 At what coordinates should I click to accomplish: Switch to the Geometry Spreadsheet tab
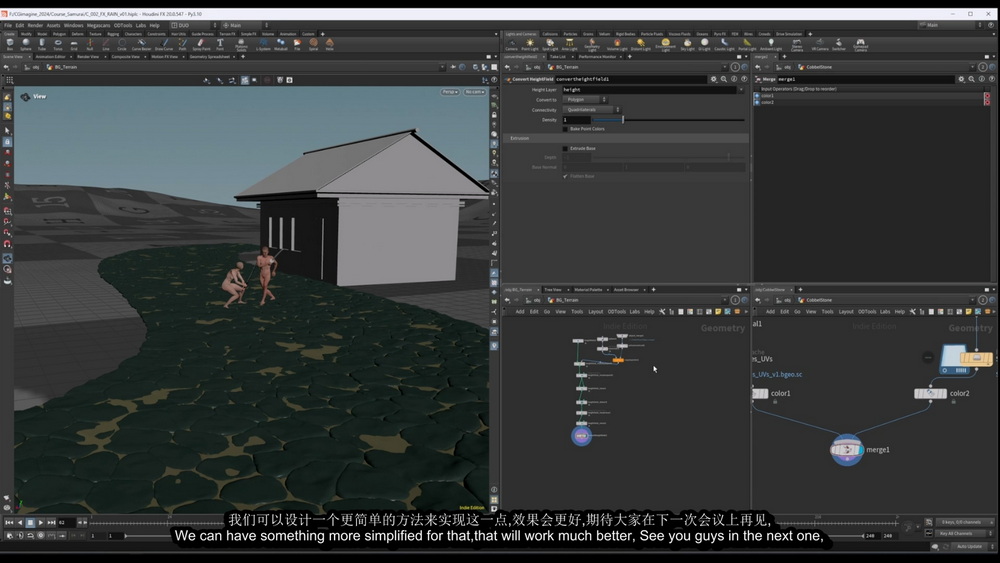tap(209, 57)
